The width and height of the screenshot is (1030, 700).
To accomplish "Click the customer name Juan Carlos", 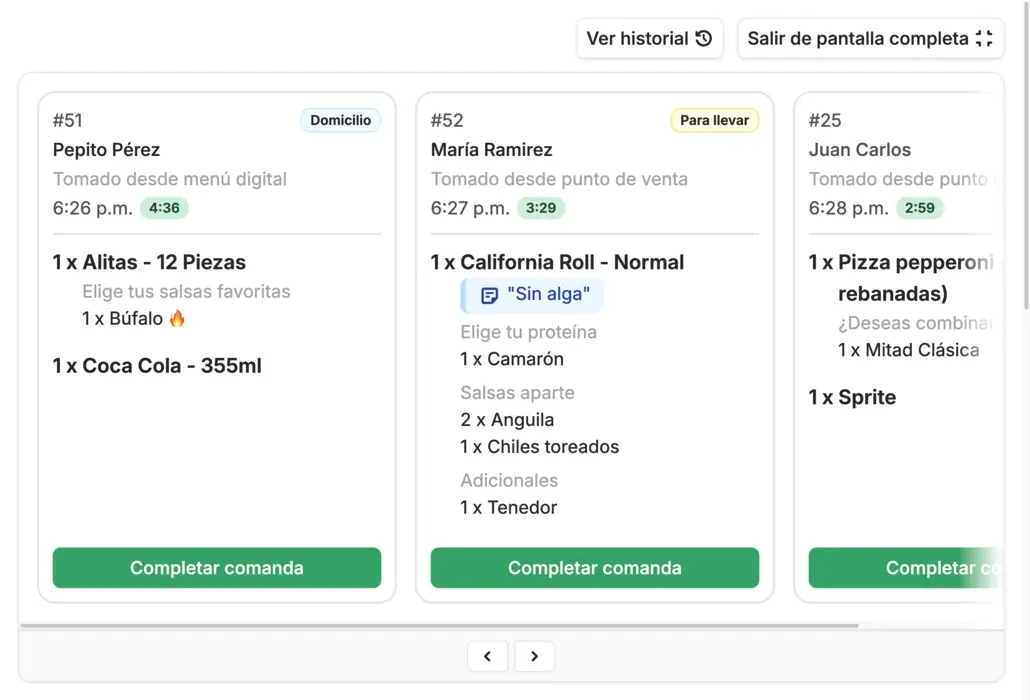I will [860, 149].
